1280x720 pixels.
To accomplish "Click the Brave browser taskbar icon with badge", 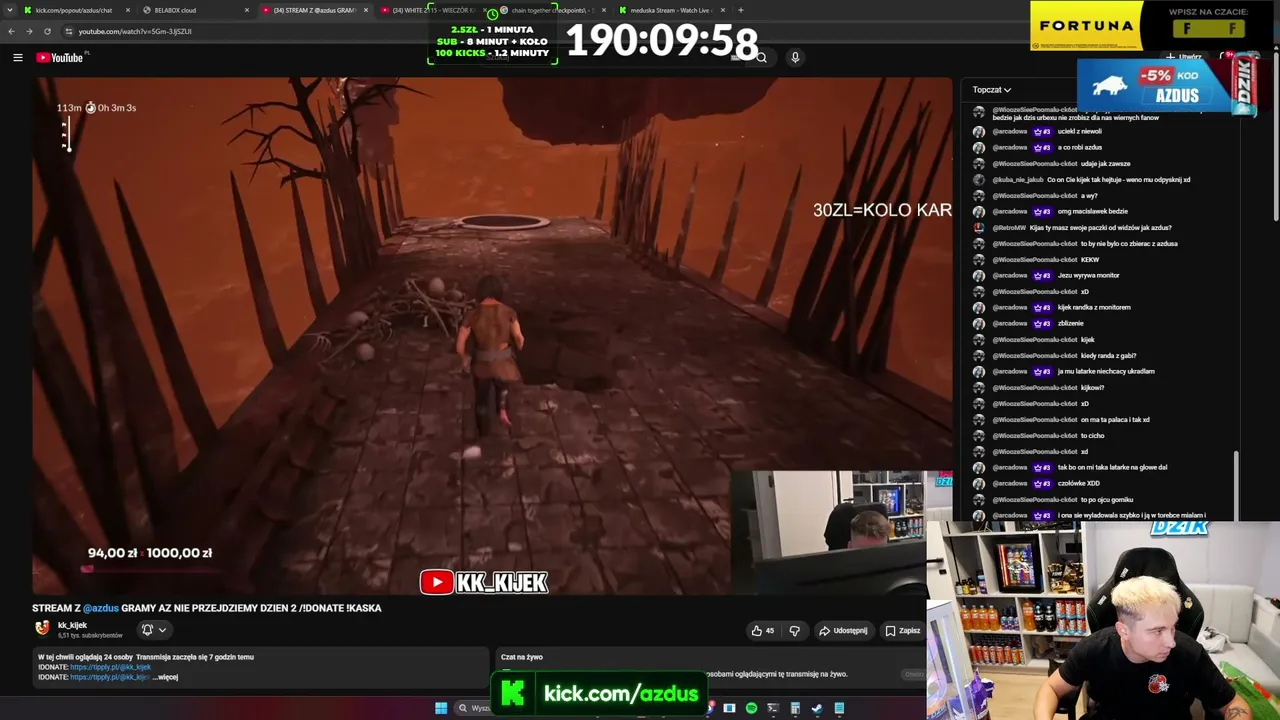I will [710, 708].
